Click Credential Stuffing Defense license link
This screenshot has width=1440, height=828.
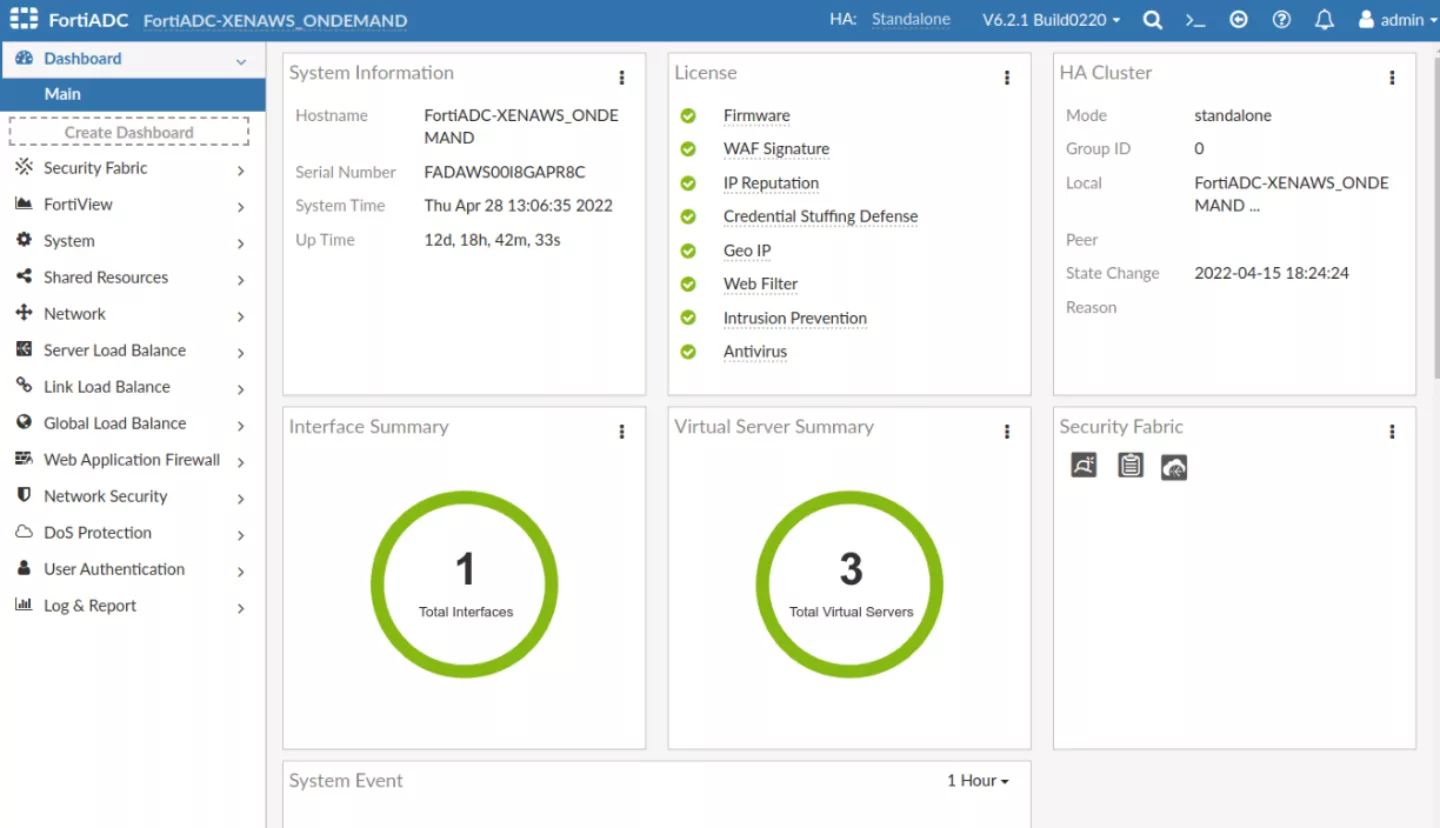click(x=821, y=216)
